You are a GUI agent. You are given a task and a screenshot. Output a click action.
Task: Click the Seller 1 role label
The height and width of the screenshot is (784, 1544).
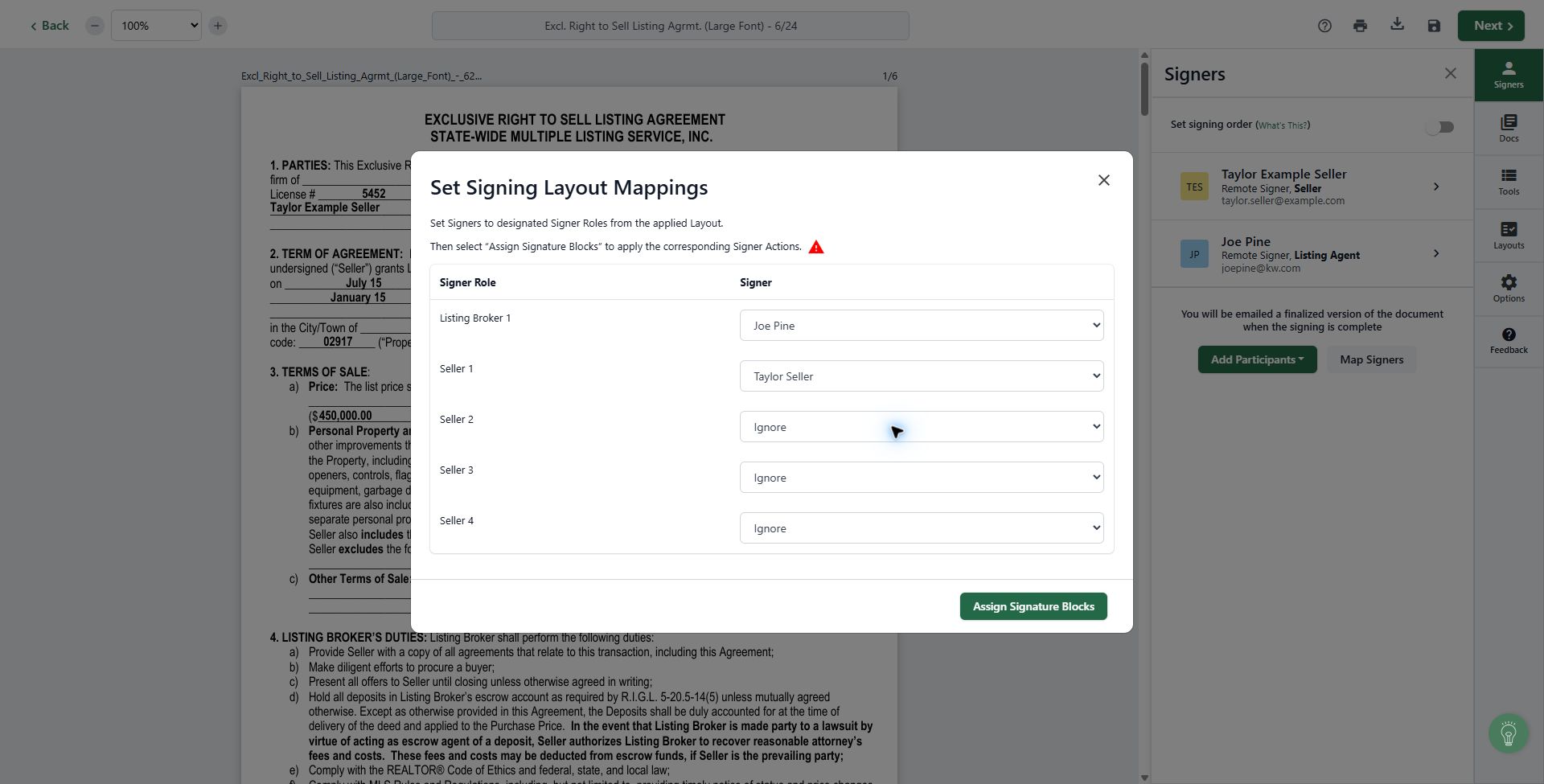click(x=457, y=369)
